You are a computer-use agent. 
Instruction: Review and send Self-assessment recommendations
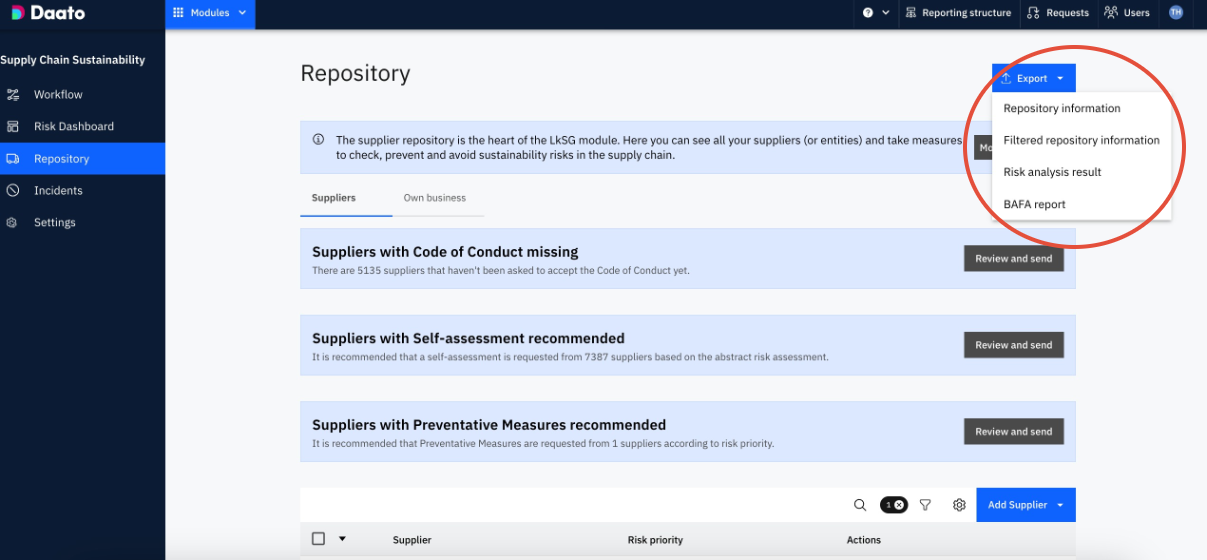[x=1013, y=345]
